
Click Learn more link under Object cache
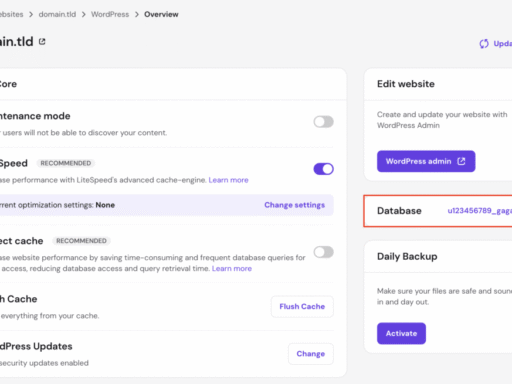tap(232, 269)
